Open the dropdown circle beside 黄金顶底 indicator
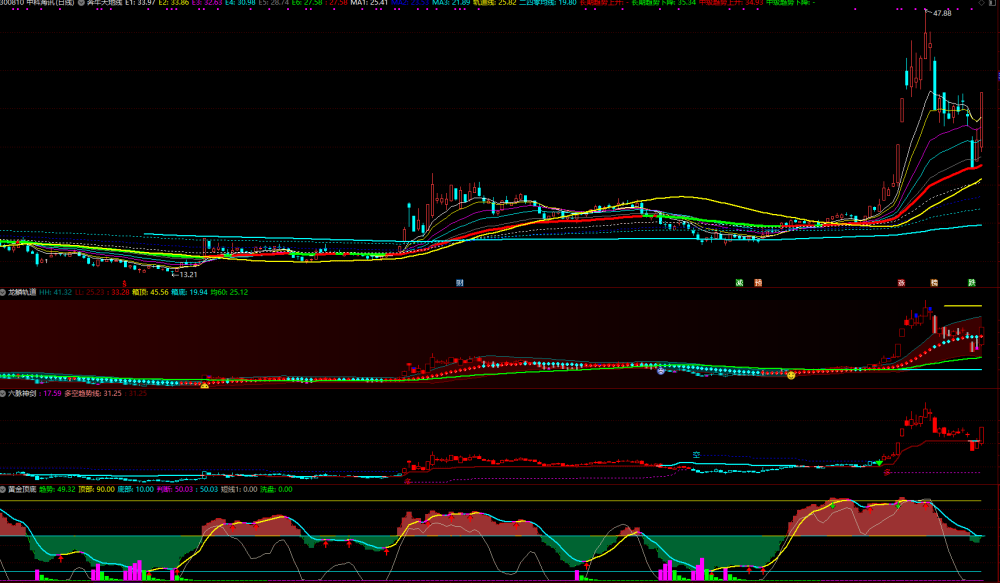1000x583 pixels. [3, 489]
